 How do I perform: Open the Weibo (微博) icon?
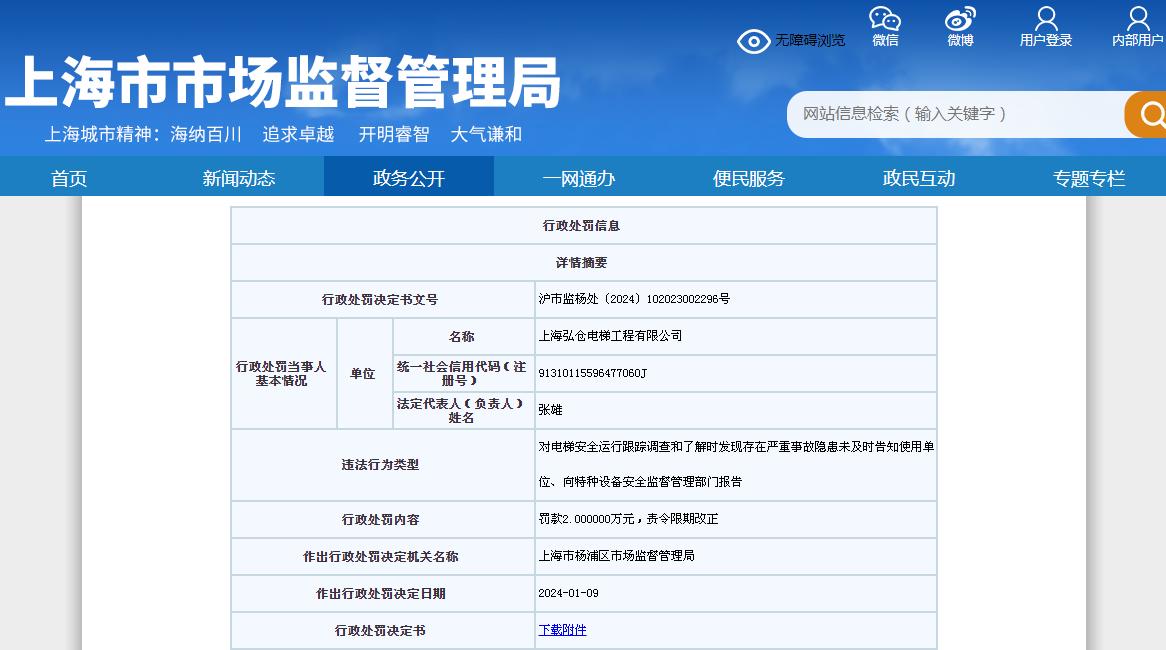(960, 19)
